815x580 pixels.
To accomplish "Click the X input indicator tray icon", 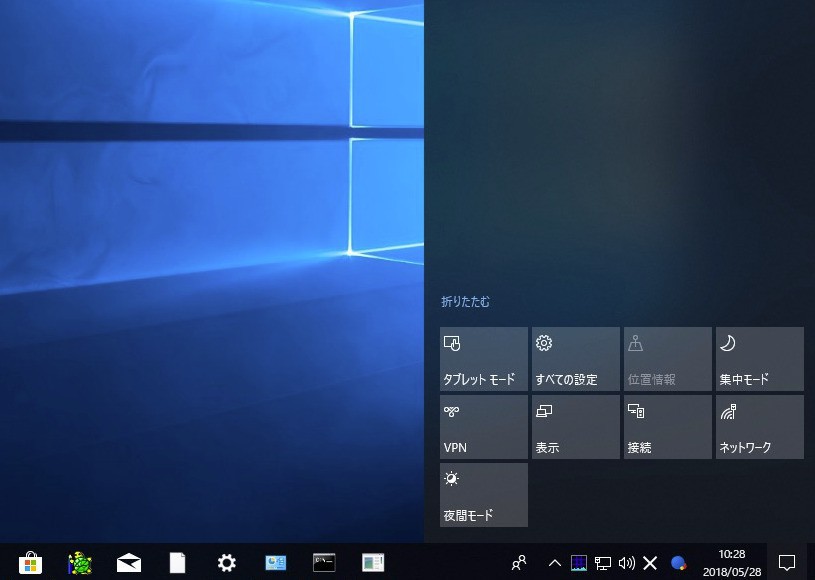I will click(650, 563).
